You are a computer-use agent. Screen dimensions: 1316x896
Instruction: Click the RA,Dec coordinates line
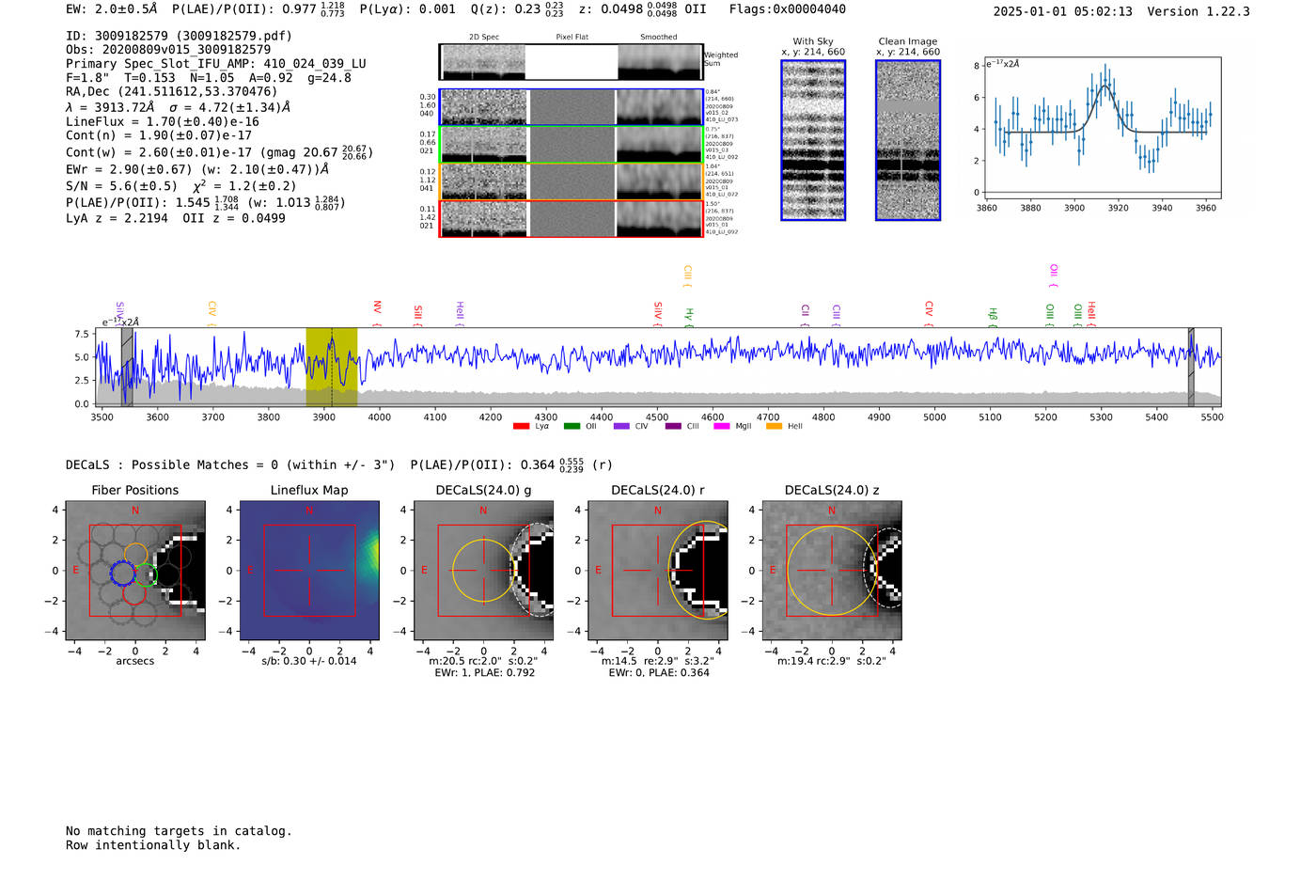click(172, 92)
